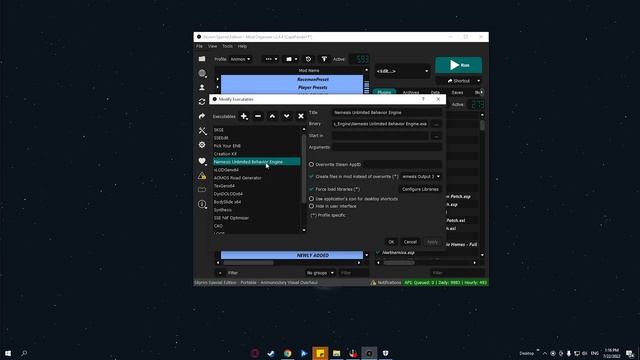Add a new executable with the plus icon

coord(244,116)
